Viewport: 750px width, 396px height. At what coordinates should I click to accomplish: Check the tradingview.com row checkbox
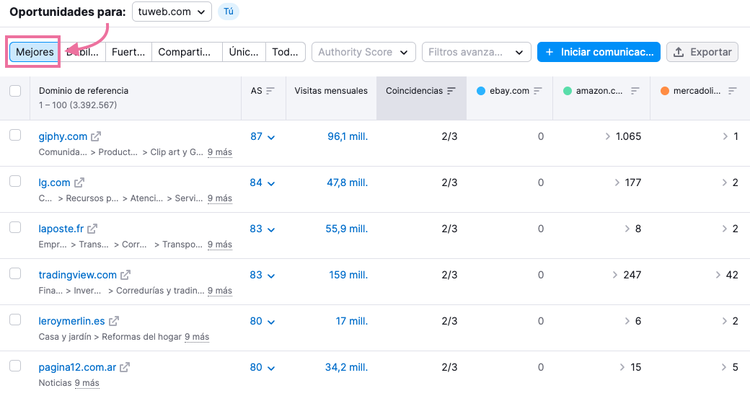pyautogui.click(x=15, y=274)
